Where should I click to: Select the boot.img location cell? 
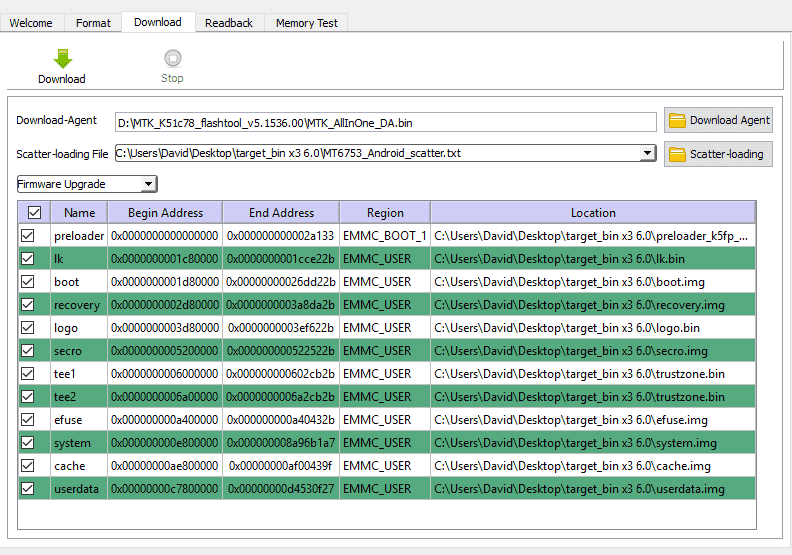pos(593,282)
